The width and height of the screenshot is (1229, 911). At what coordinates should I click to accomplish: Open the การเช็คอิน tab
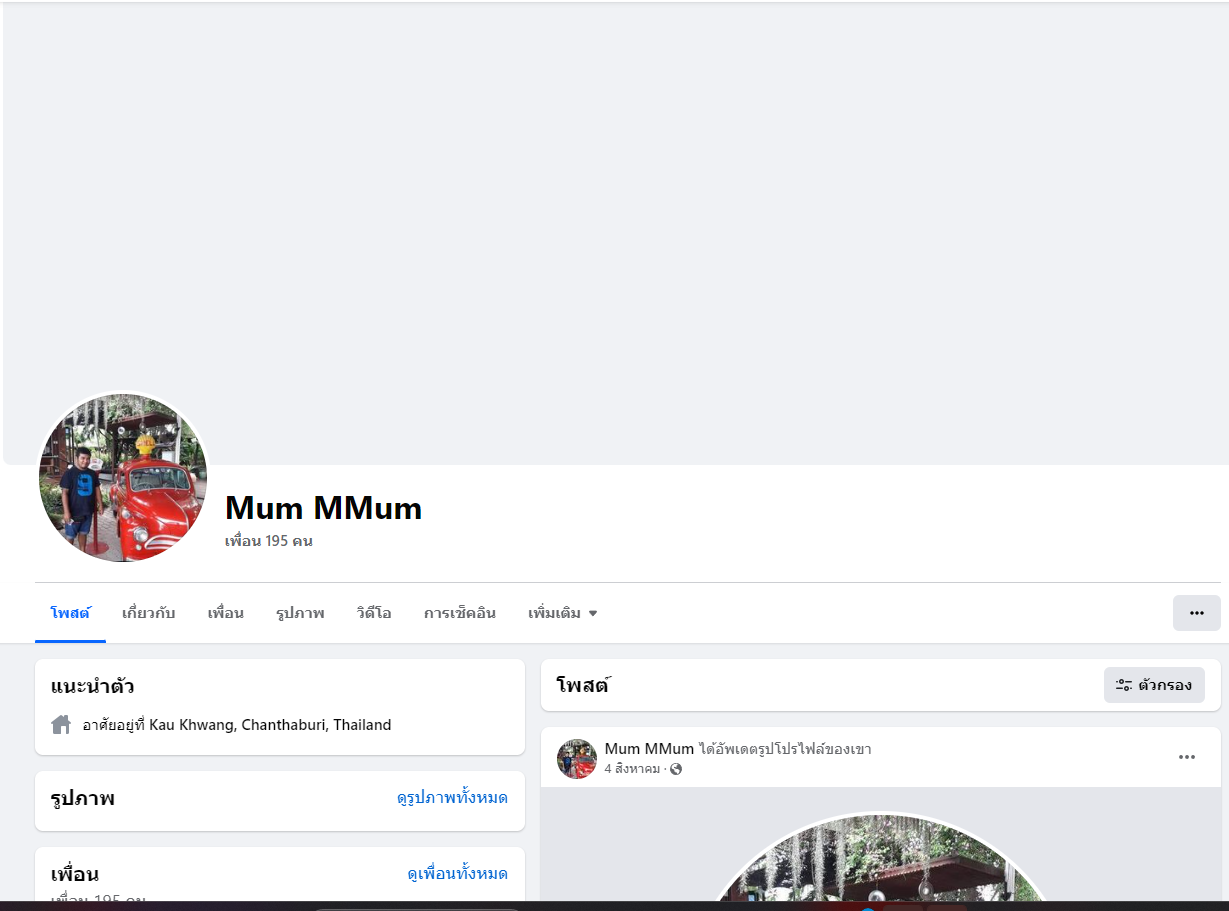point(460,613)
